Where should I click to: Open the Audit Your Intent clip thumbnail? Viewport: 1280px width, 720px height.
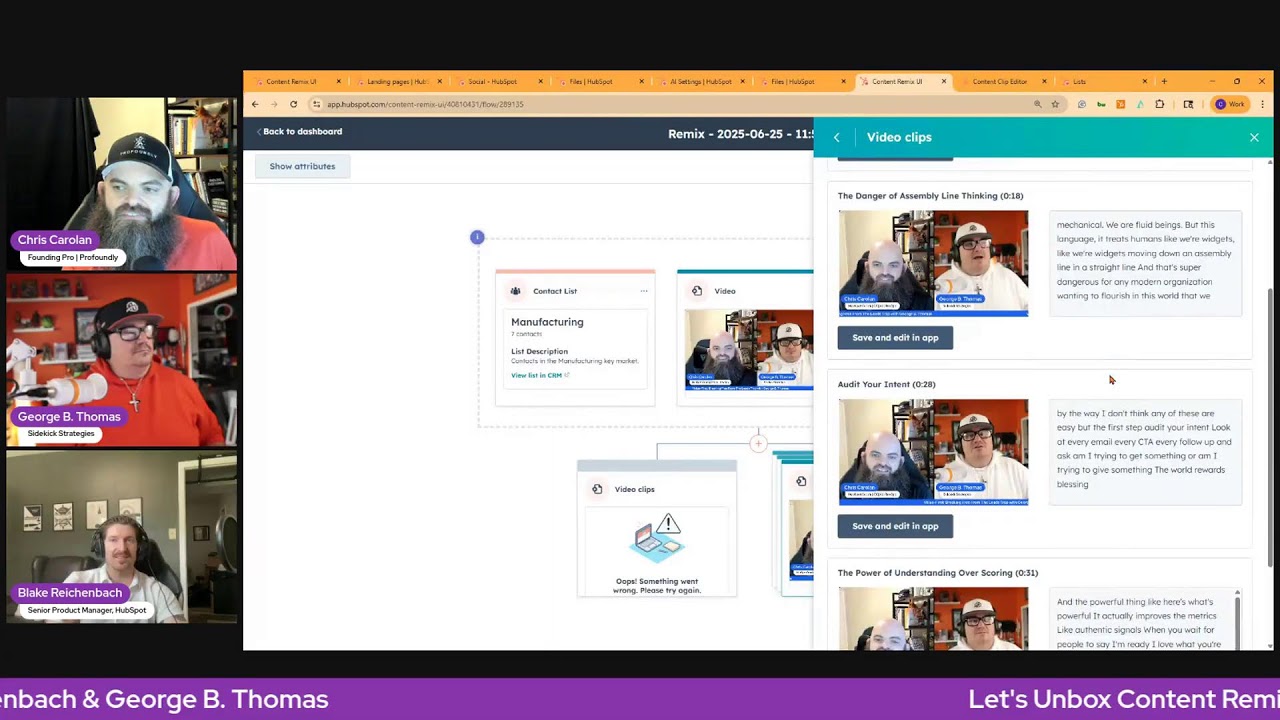tap(933, 452)
